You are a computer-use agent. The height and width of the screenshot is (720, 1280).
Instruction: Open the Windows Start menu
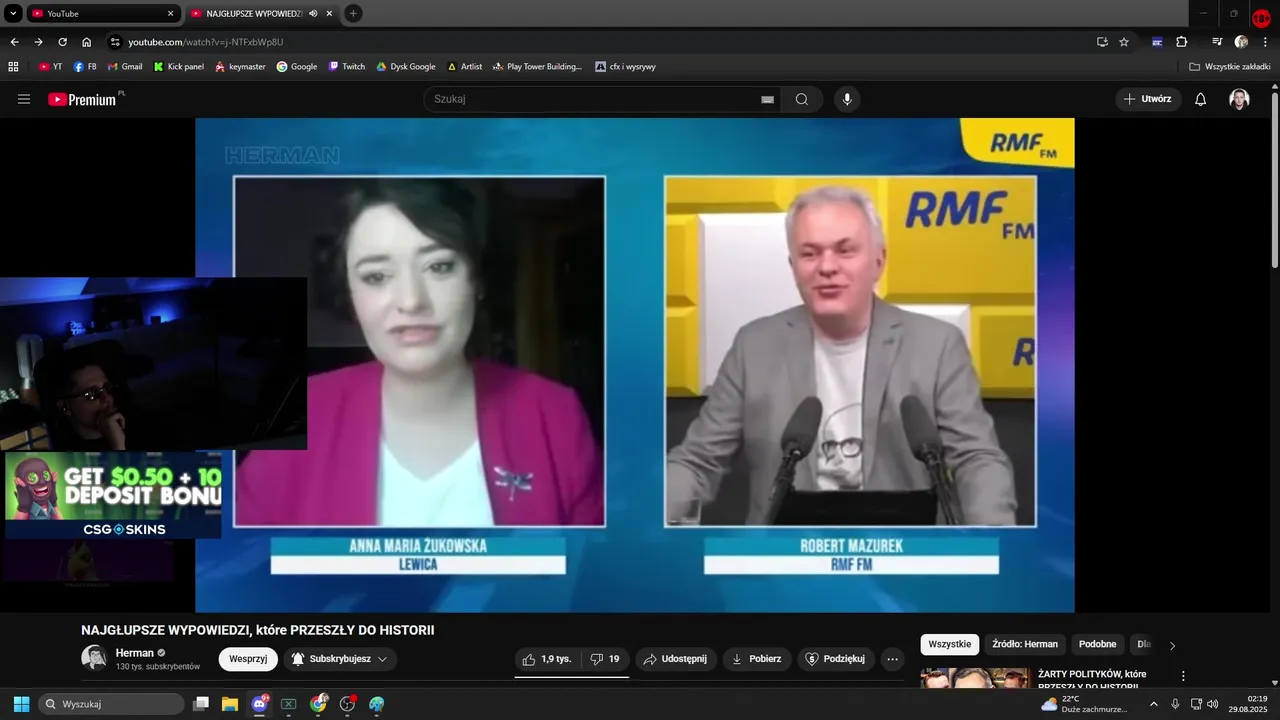pos(21,704)
